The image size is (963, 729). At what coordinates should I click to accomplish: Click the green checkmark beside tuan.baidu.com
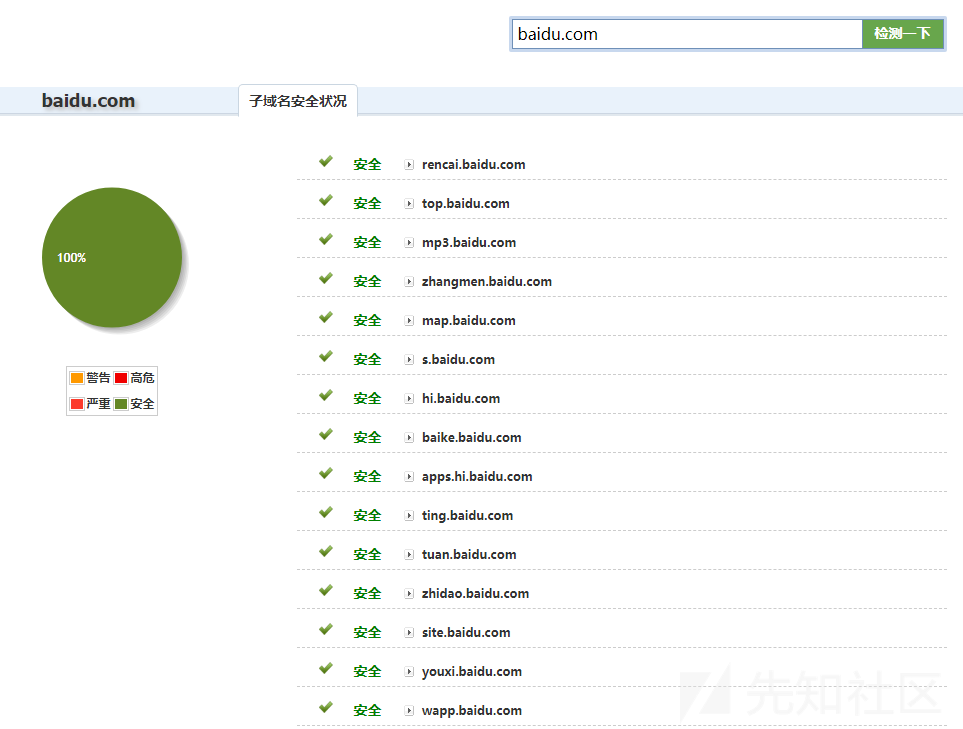326,551
